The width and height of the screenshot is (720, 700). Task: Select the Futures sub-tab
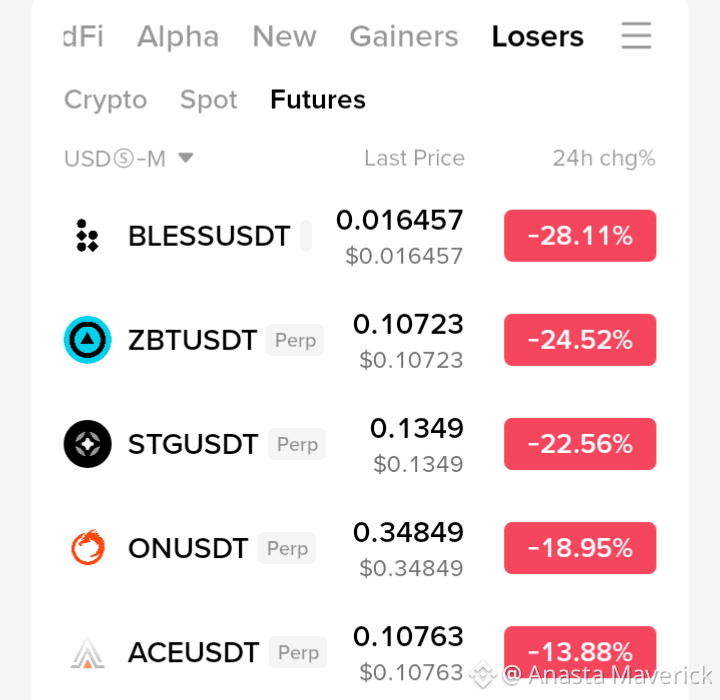pyautogui.click(x=318, y=99)
